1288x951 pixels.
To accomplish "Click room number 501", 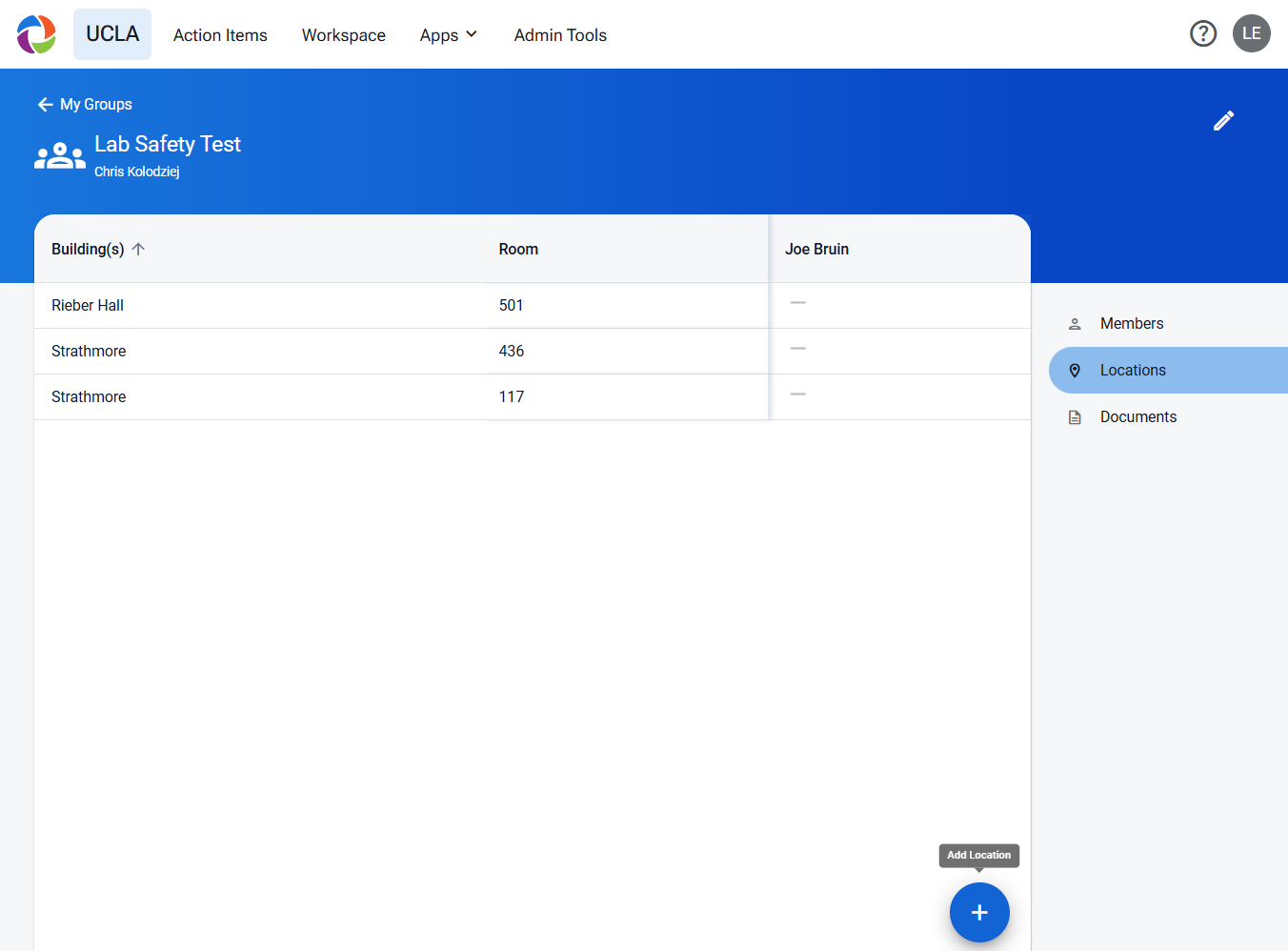I will pos(511,305).
